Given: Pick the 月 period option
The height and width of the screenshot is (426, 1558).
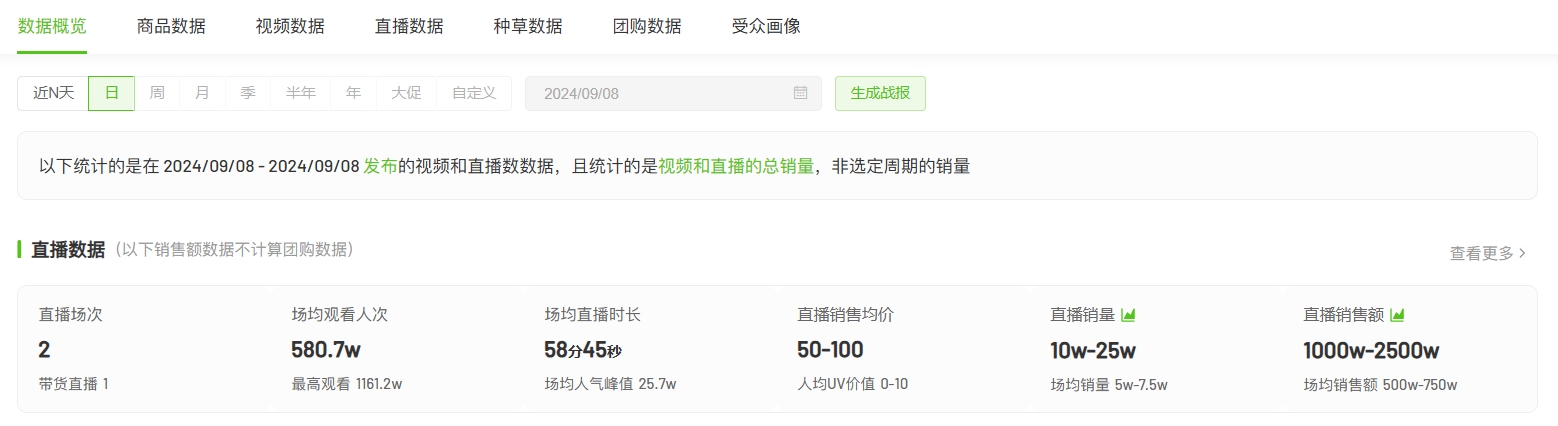Looking at the screenshot, I should [x=202, y=93].
